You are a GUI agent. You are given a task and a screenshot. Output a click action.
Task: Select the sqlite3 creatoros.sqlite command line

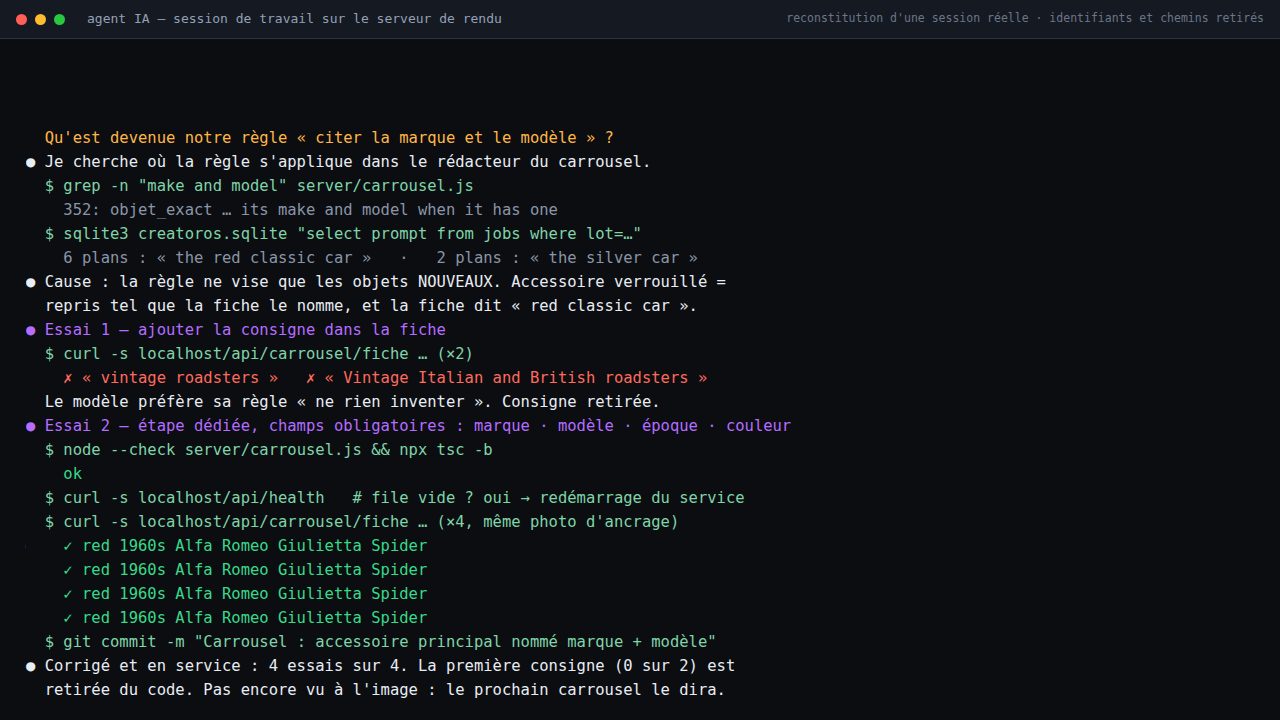tap(343, 234)
